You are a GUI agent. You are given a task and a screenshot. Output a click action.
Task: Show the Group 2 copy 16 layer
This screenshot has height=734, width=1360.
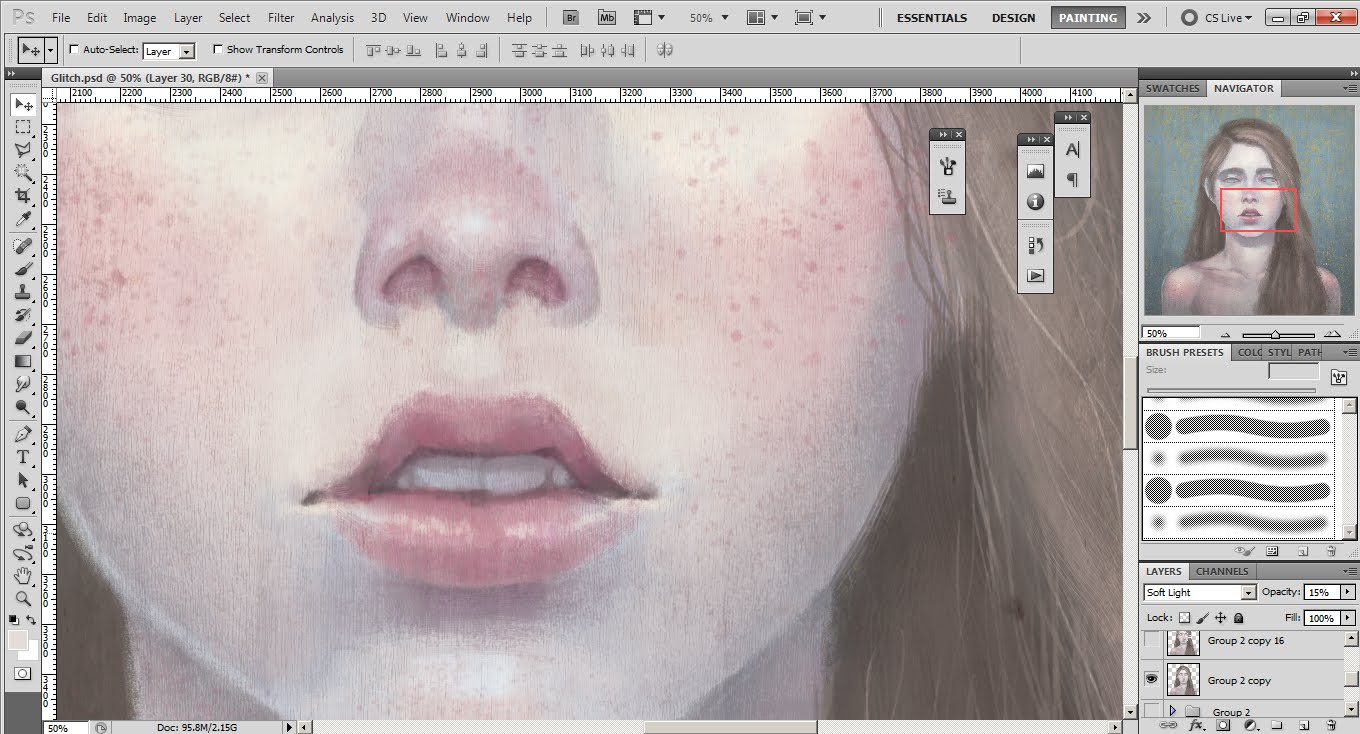pos(1151,642)
